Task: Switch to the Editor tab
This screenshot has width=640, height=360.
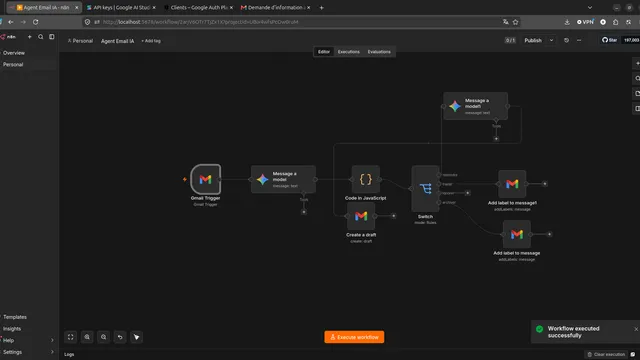Action: pos(324,52)
